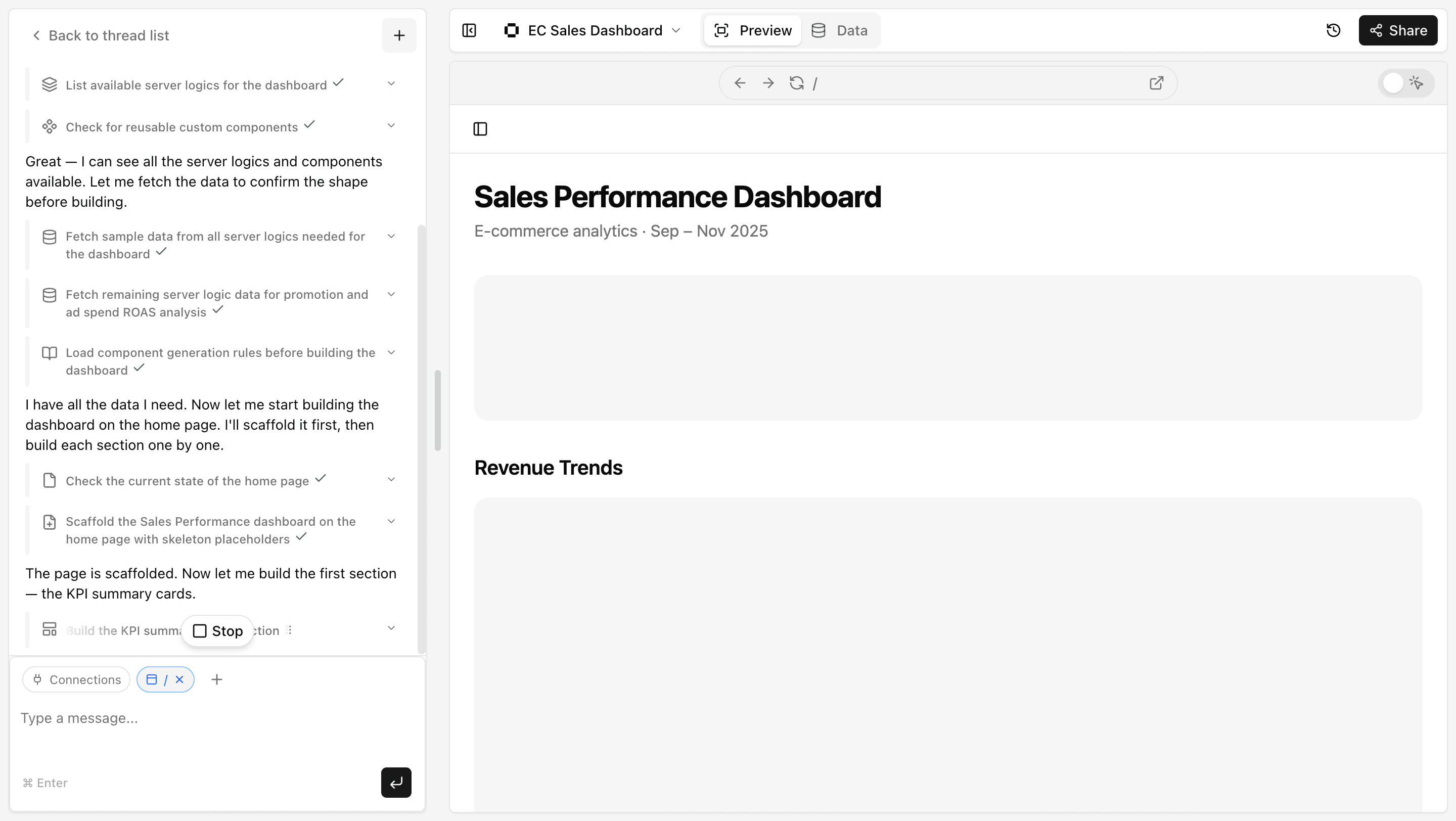Click Stop to halt the agent's generation
Screen dimensions: 1456x821
pos(217,630)
